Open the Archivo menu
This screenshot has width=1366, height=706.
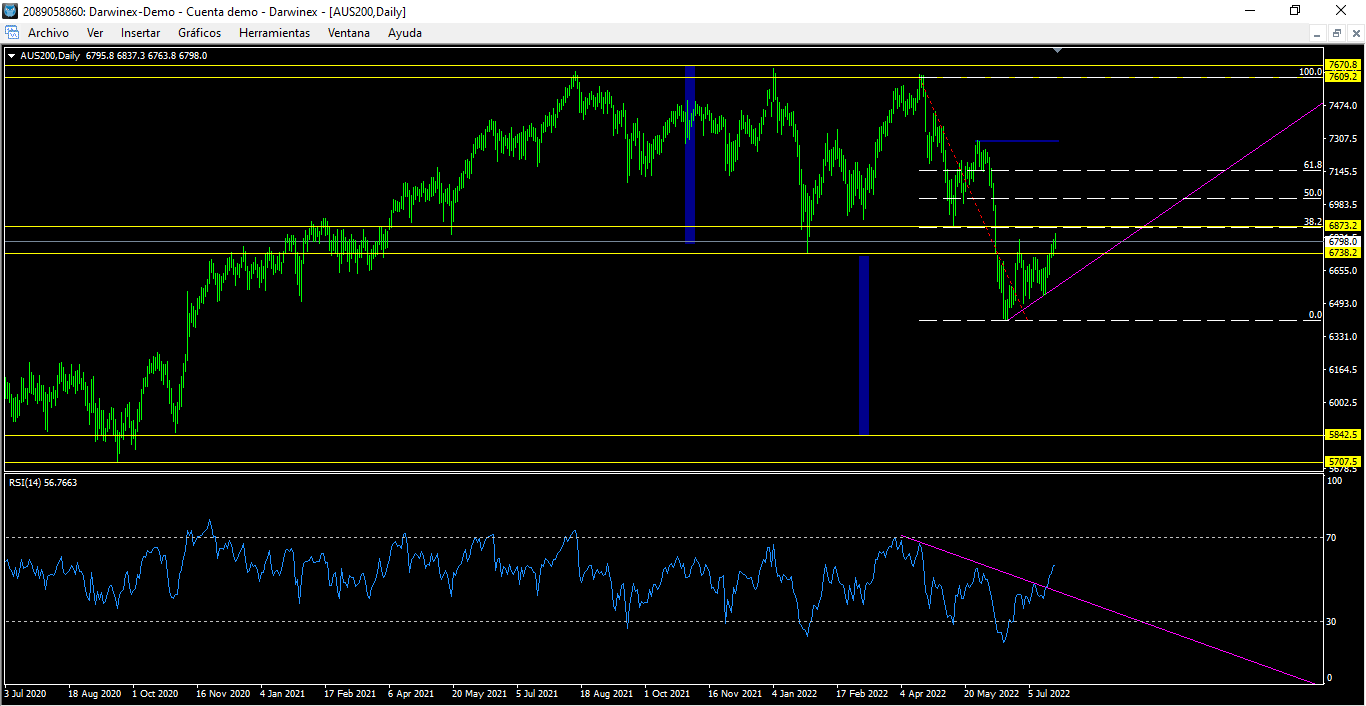tap(48, 33)
